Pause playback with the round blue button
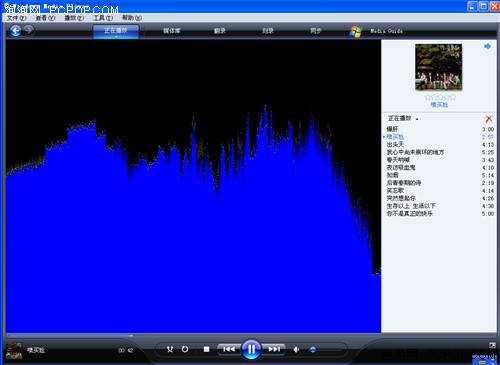This screenshot has width=500, height=365. 251,349
